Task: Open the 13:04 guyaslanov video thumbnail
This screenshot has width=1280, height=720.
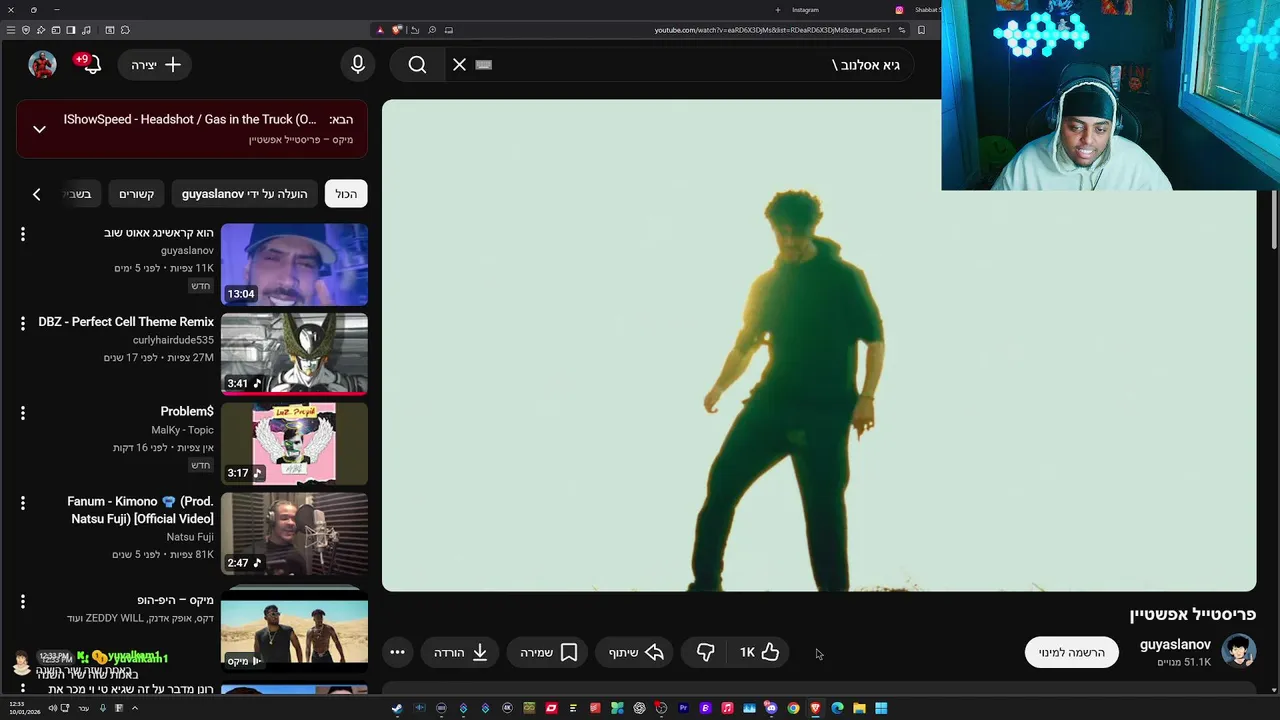Action: [294, 264]
